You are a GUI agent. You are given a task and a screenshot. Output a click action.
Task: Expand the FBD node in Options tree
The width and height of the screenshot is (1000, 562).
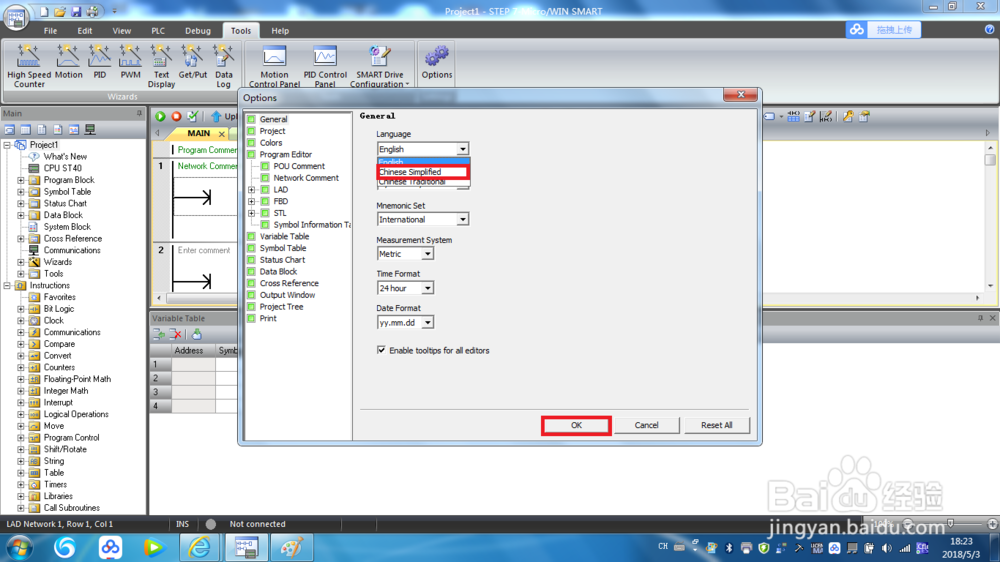(251, 202)
